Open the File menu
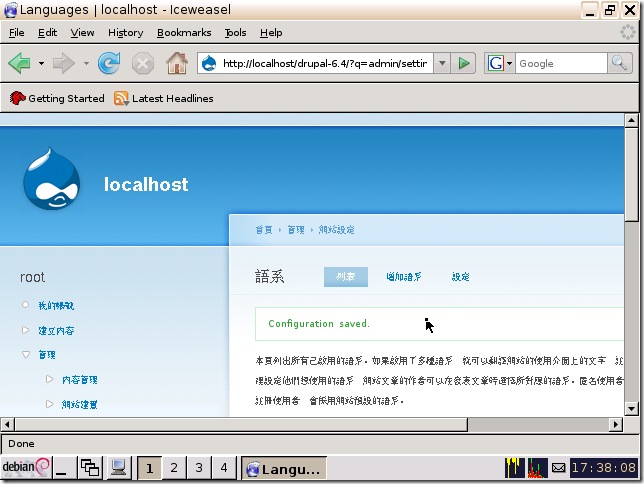Viewport: 644px width, 484px height. point(16,32)
